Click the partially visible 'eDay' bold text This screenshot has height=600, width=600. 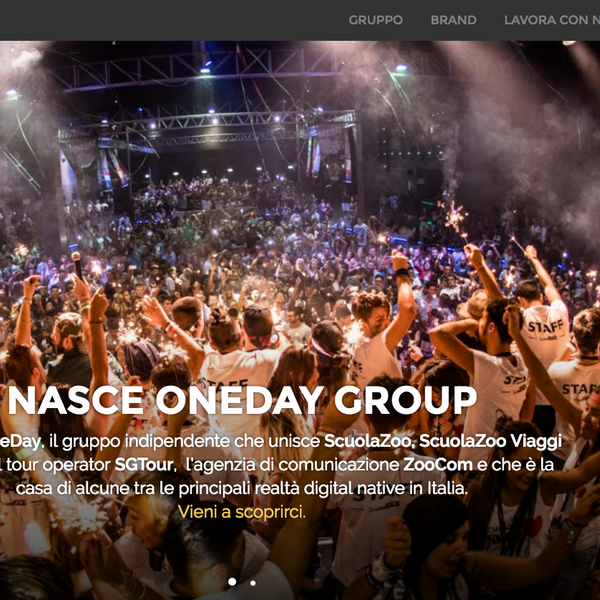point(21,442)
